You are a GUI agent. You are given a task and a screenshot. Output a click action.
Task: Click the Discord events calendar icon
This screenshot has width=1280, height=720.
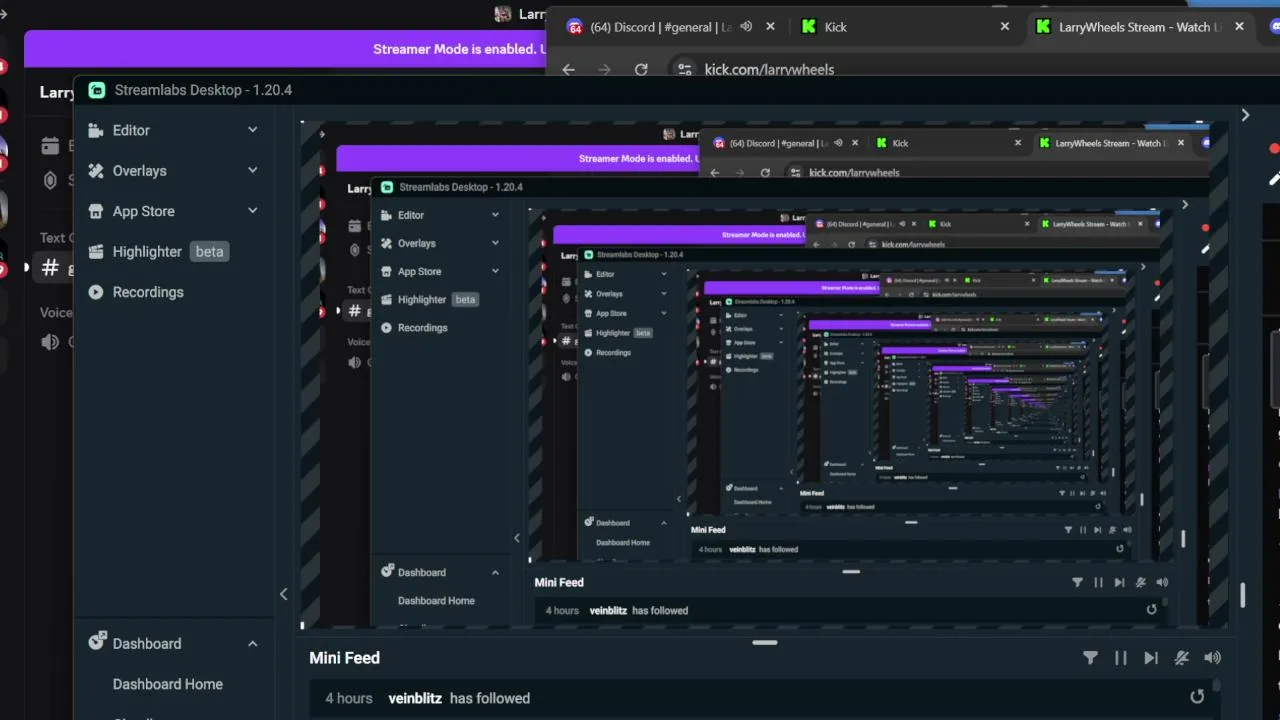50,146
